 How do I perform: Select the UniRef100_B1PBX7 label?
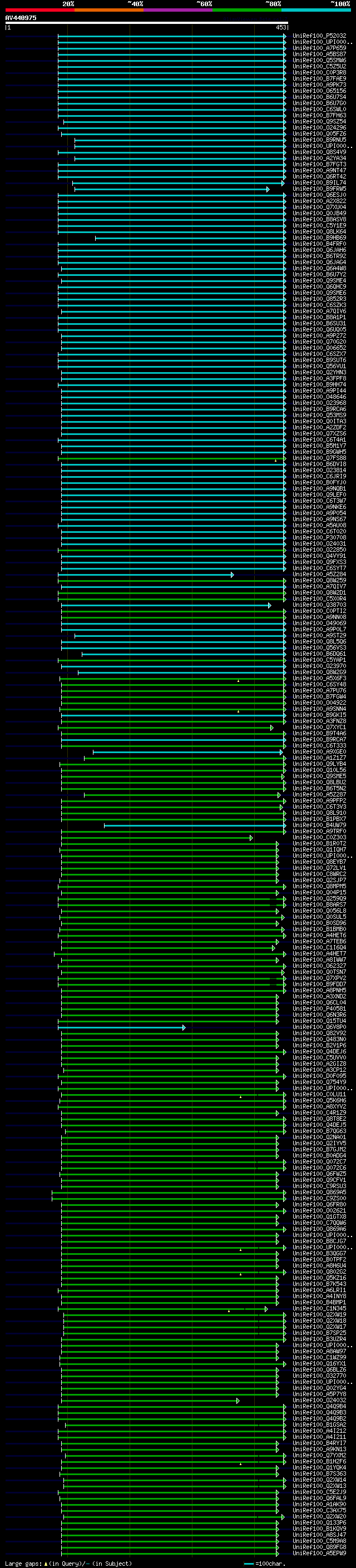pyautogui.click(x=319, y=819)
